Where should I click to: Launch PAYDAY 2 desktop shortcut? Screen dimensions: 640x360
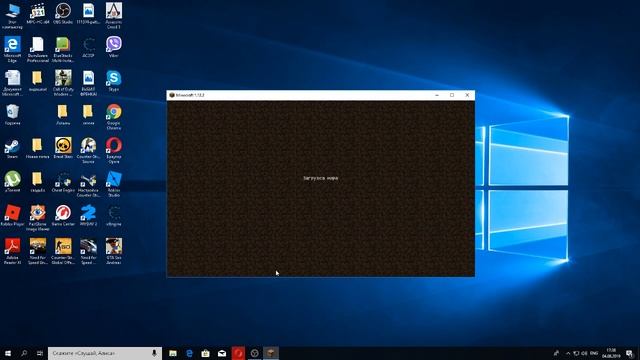click(x=88, y=216)
